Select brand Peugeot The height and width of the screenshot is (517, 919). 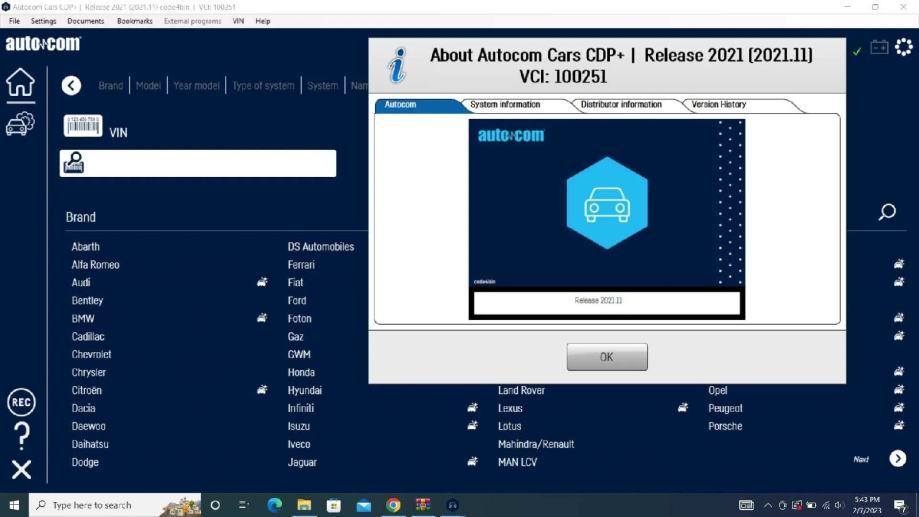pyautogui.click(x=725, y=408)
